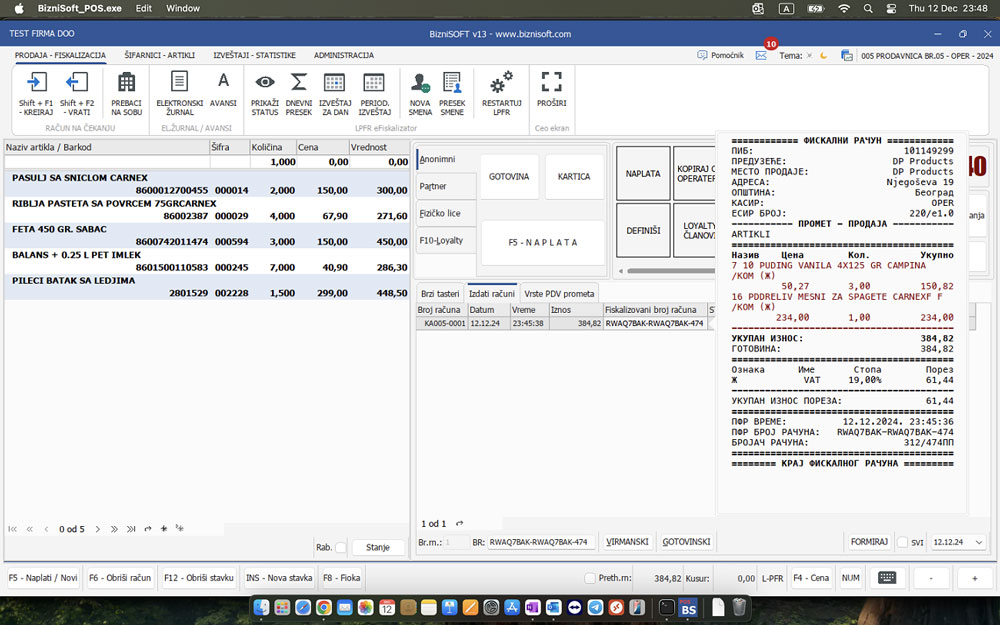Click the BR receipt number input field
This screenshot has height=625, width=1000.
(x=540, y=542)
